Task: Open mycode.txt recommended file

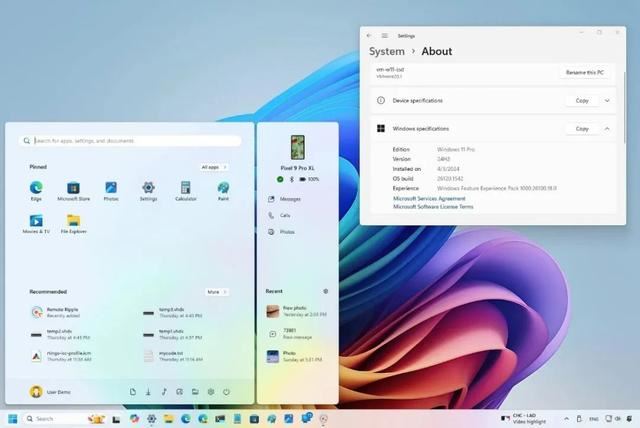Action: coord(172,356)
